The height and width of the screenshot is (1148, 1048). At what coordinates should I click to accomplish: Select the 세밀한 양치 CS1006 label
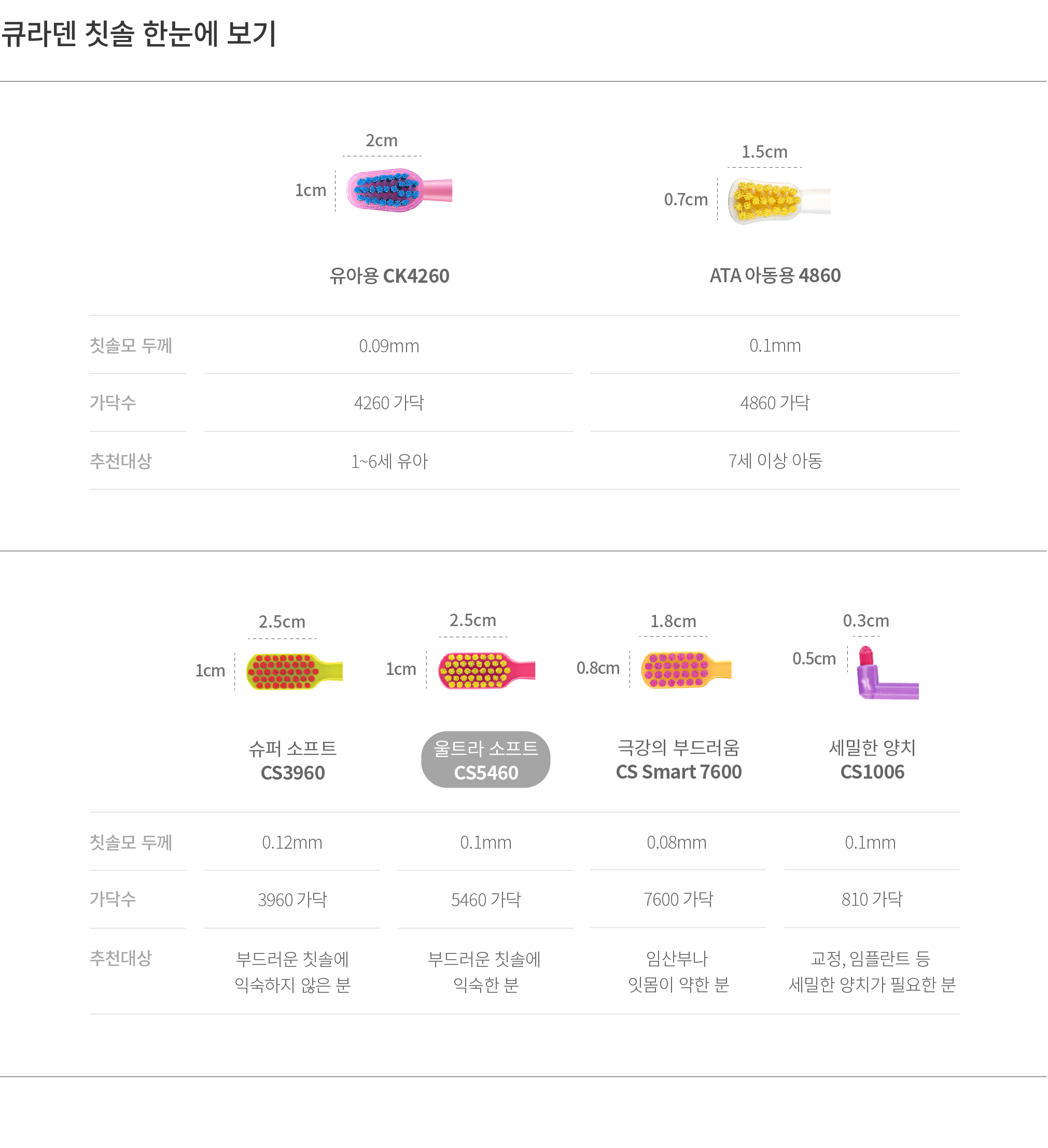coord(873,759)
